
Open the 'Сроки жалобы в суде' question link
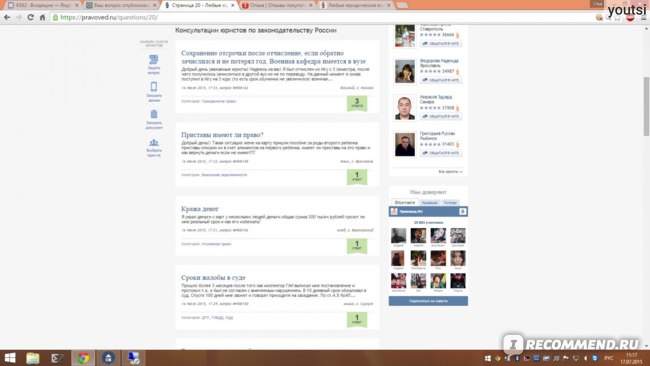(213, 277)
